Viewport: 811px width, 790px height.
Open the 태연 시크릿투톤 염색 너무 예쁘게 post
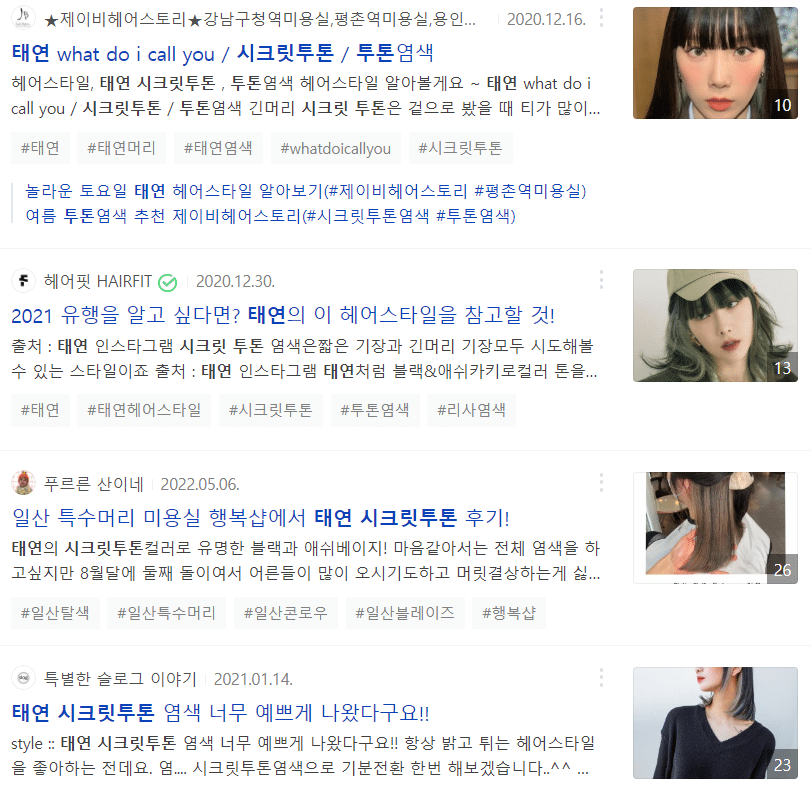click(220, 713)
